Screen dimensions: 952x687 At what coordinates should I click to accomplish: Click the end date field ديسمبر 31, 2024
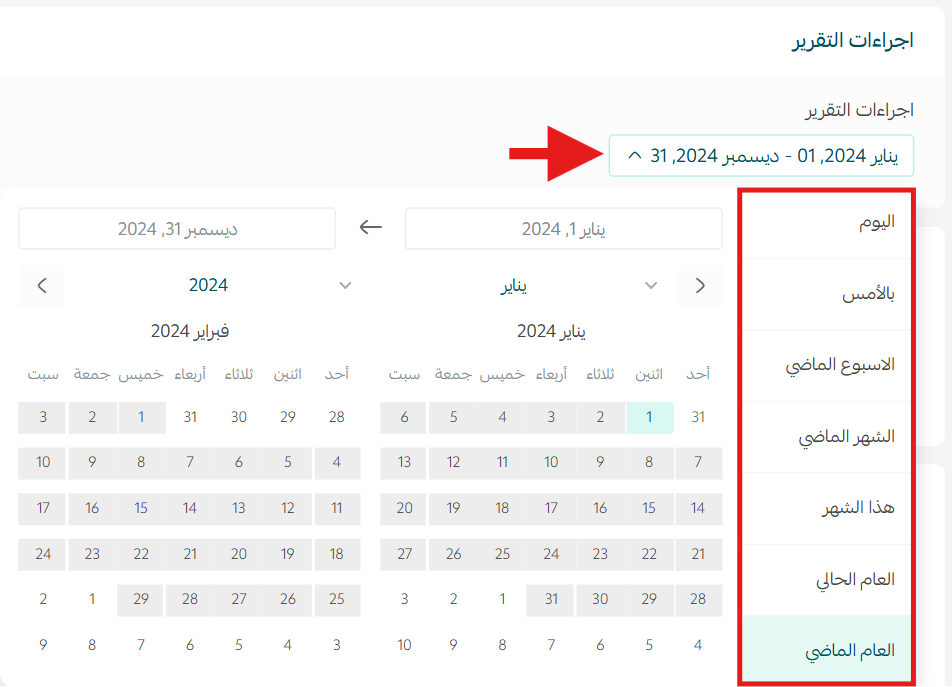[177, 229]
